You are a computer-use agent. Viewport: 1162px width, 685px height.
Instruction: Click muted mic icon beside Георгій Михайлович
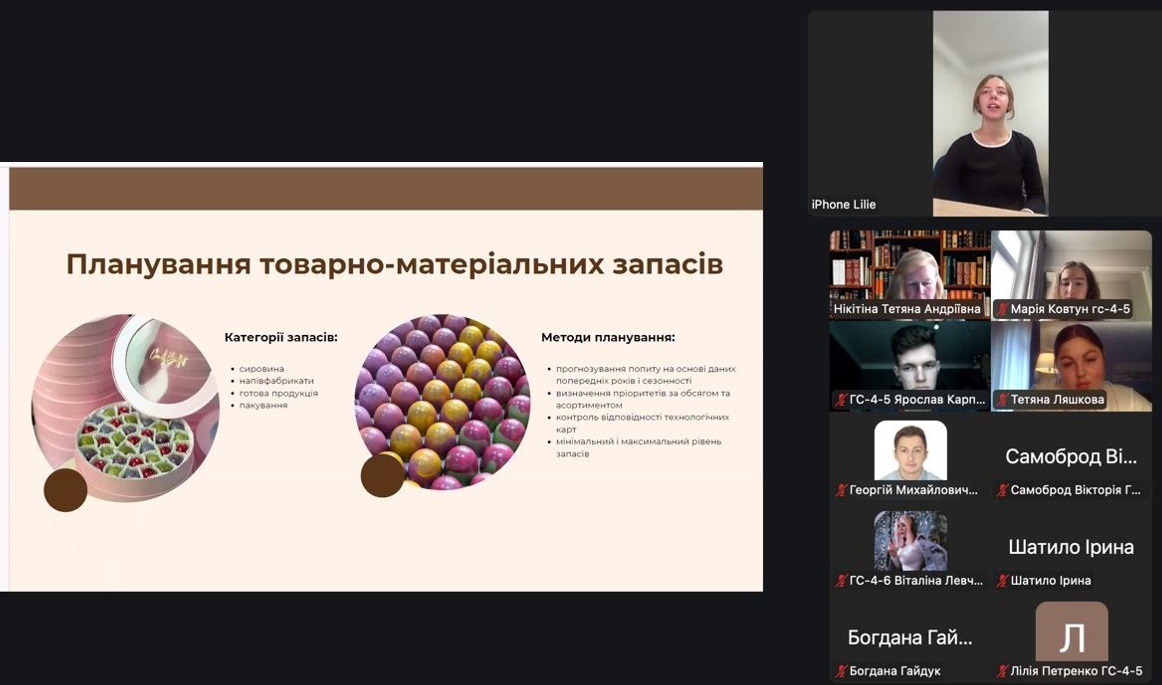841,490
